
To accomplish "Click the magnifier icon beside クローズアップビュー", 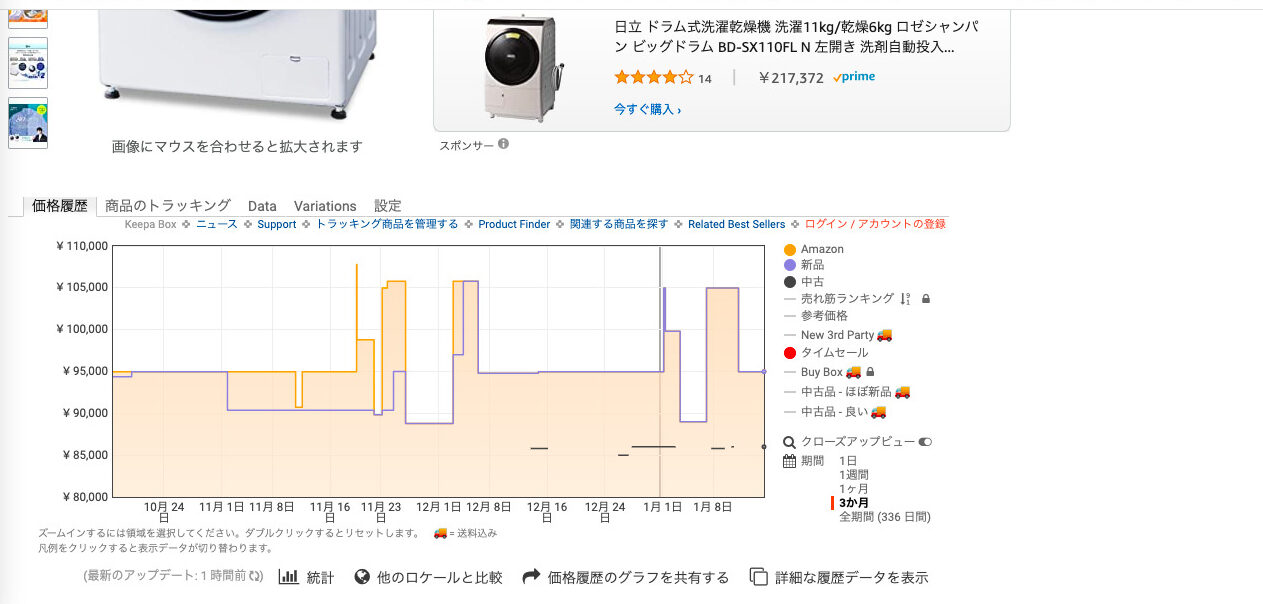I will (x=789, y=442).
